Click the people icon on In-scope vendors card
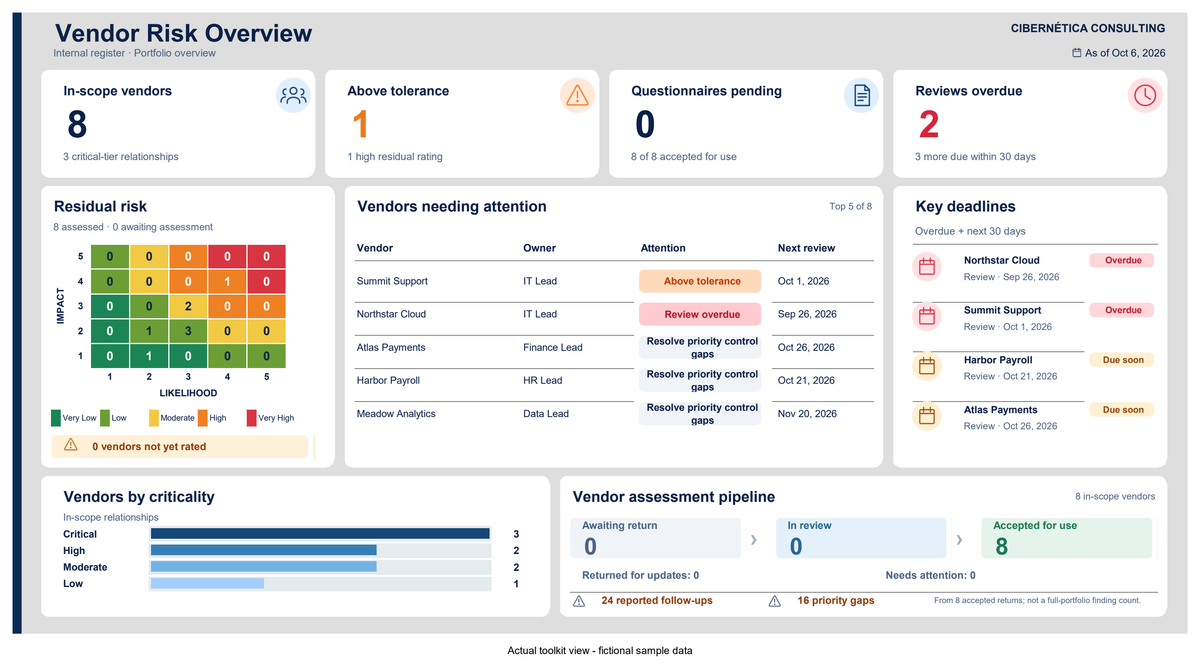This screenshot has height=669, width=1200. pos(294,96)
